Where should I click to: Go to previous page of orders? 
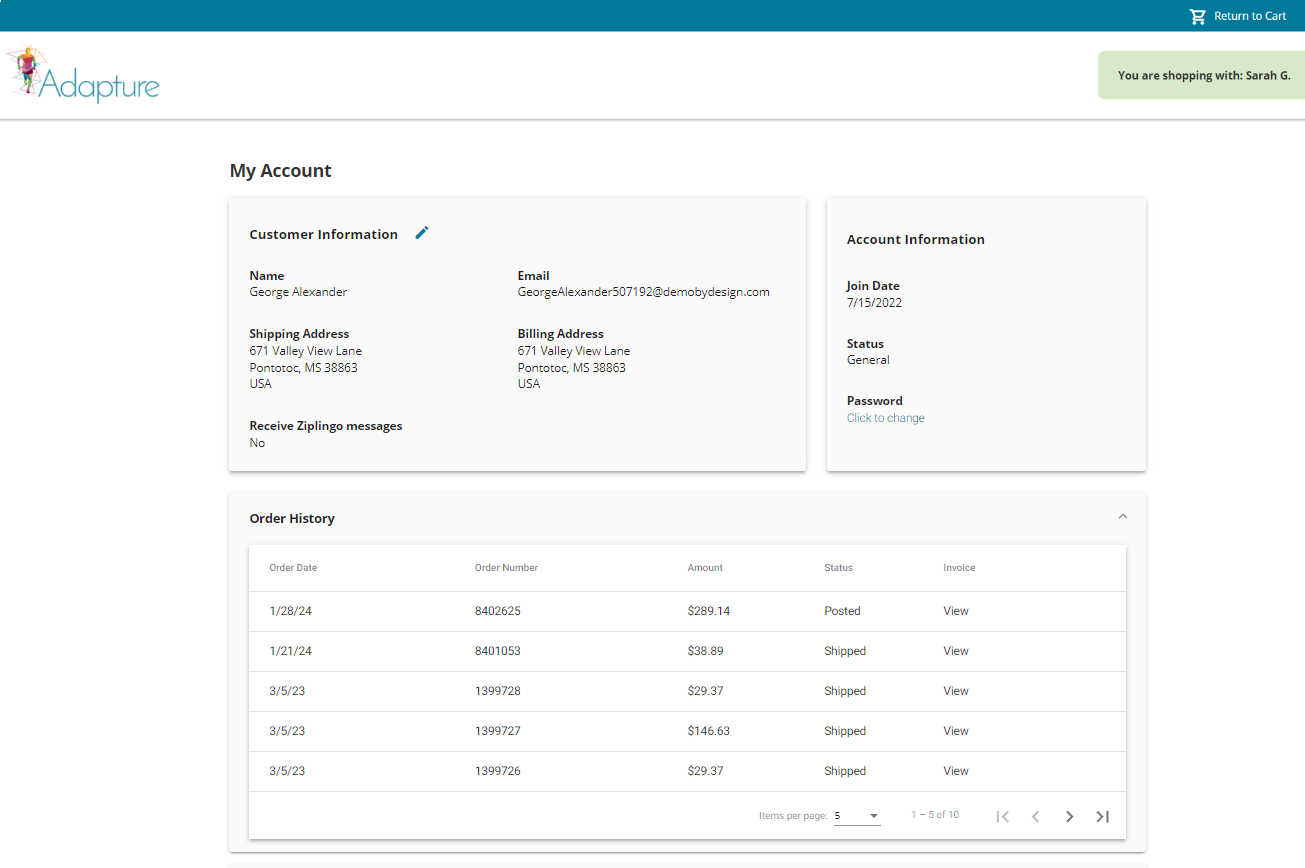pos(1036,816)
